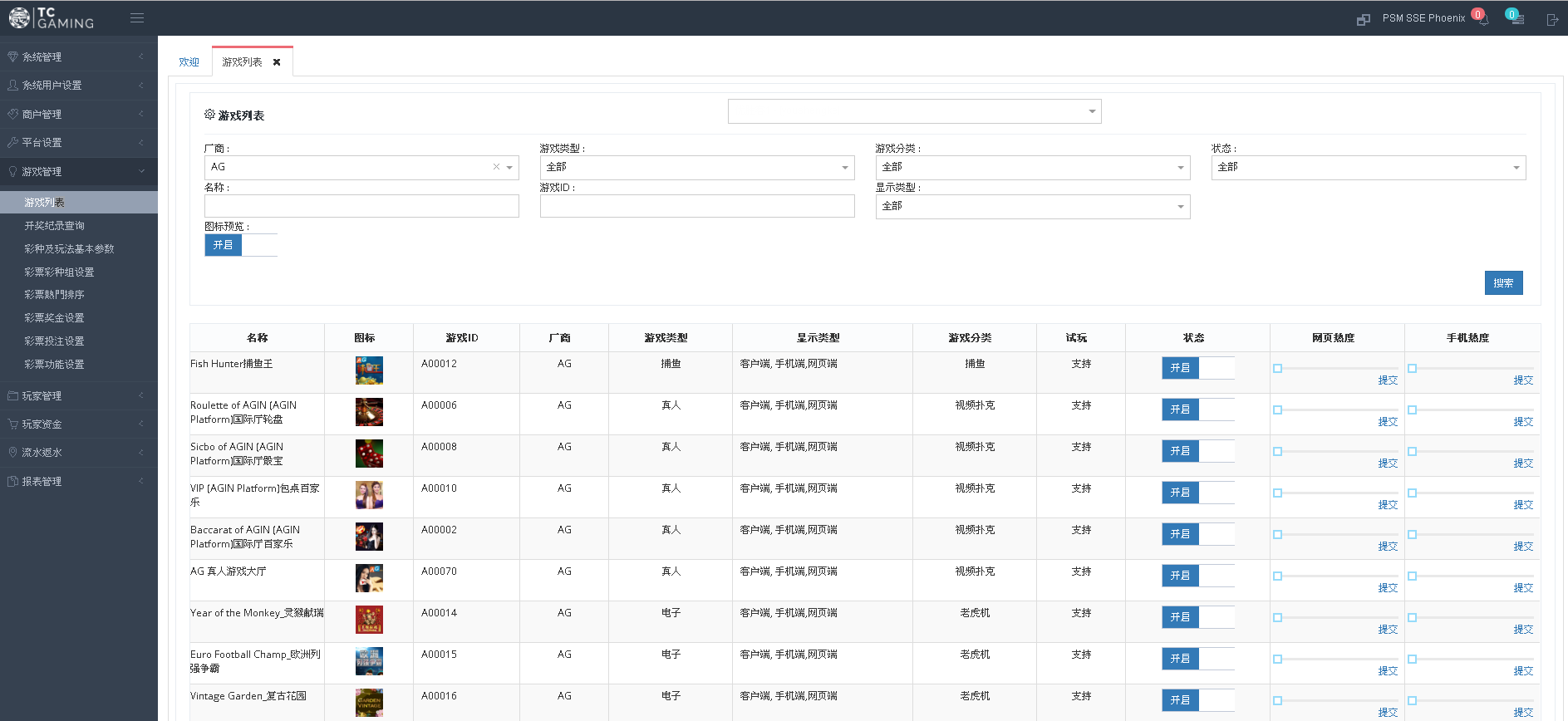Switch to the 欢迎 tab
Image resolution: width=1568 pixels, height=721 pixels.
point(189,62)
